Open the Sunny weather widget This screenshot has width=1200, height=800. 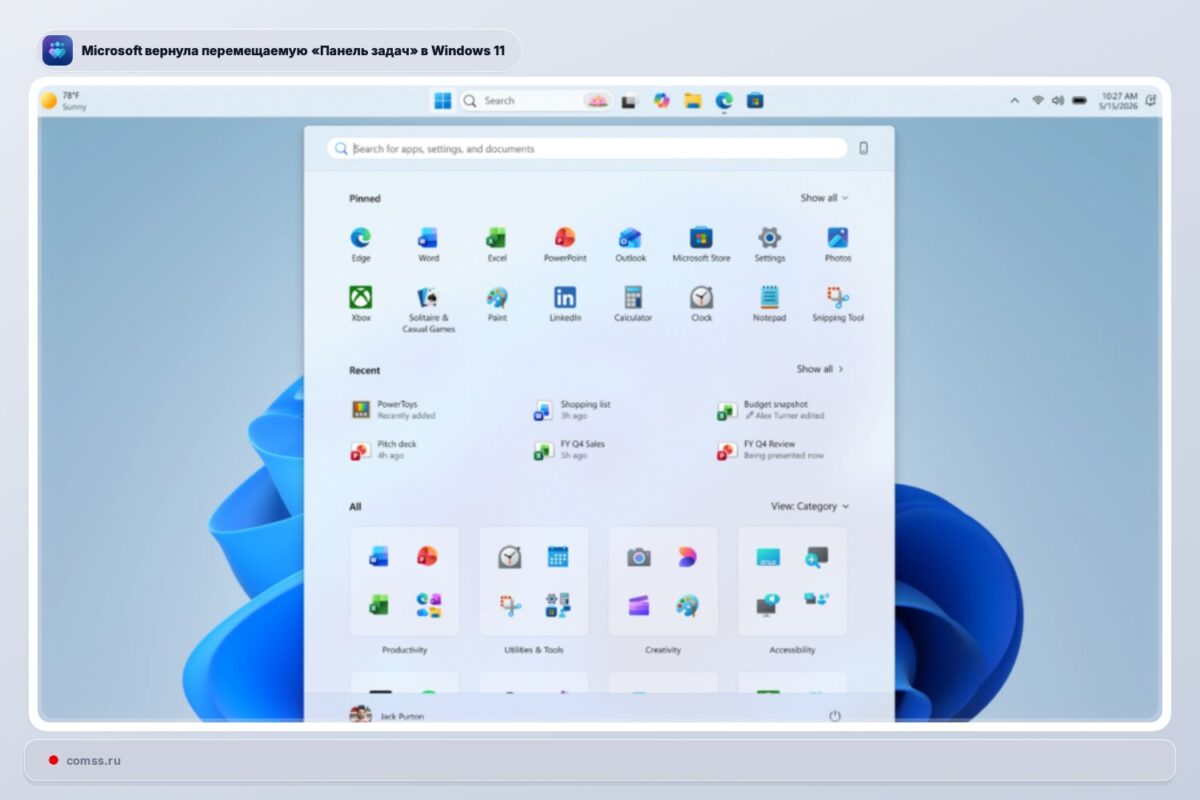pos(63,100)
